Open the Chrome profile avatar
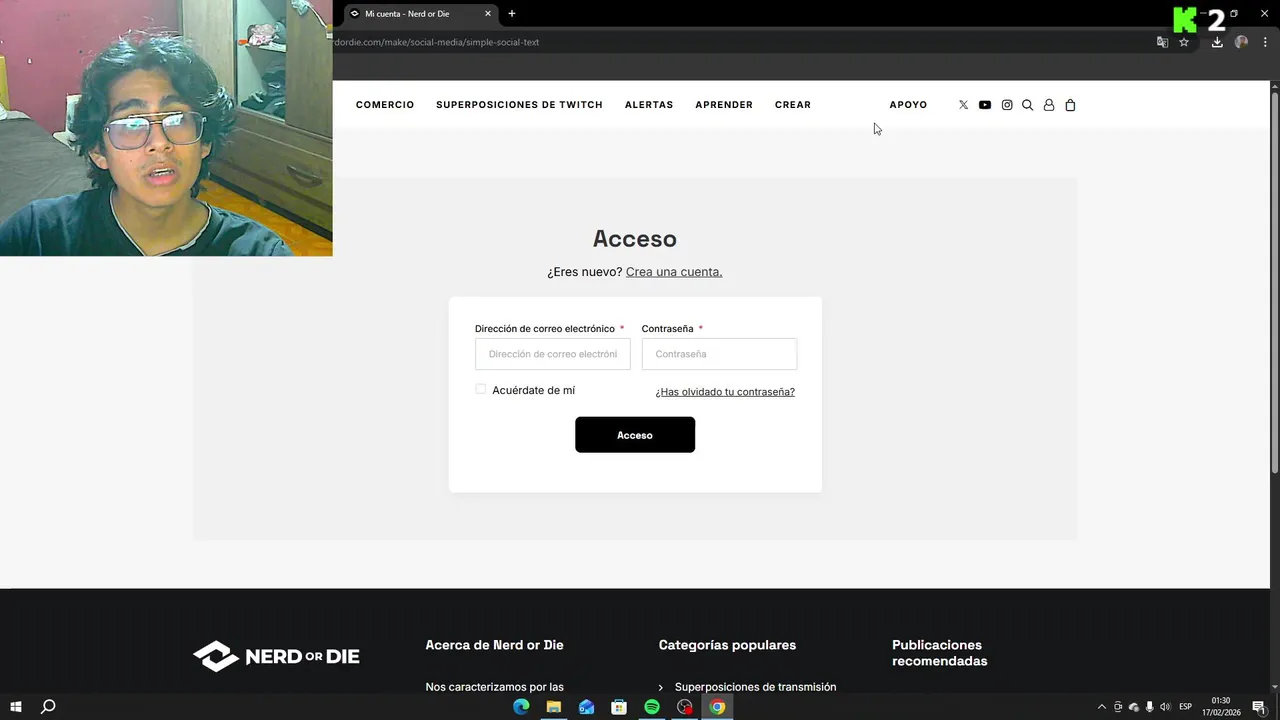 (x=1241, y=42)
